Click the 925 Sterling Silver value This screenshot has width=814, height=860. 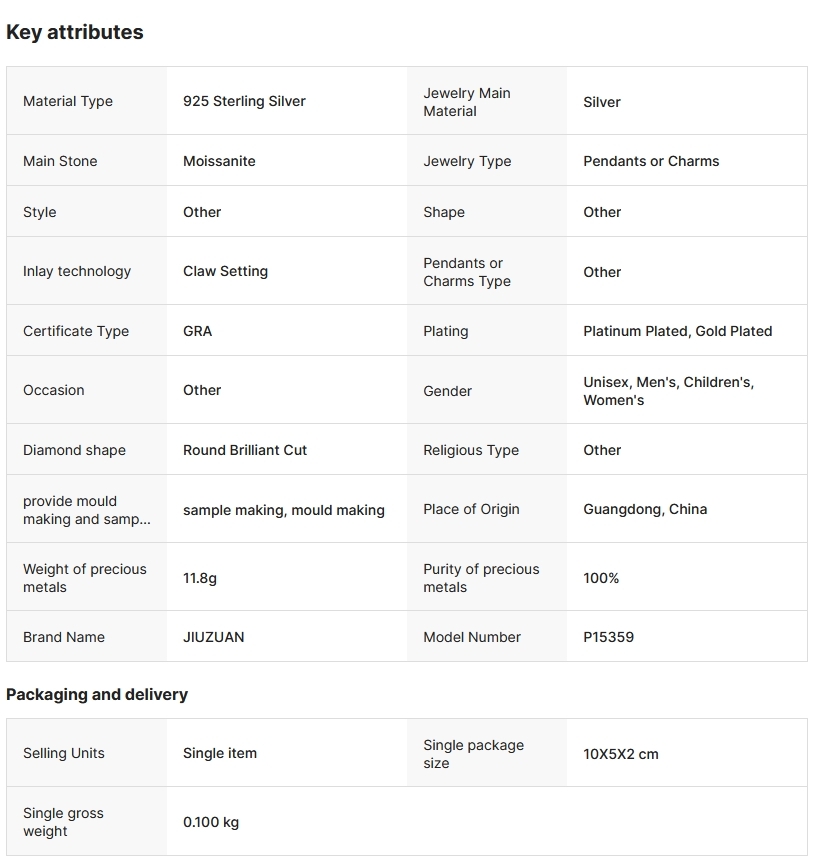(x=244, y=101)
